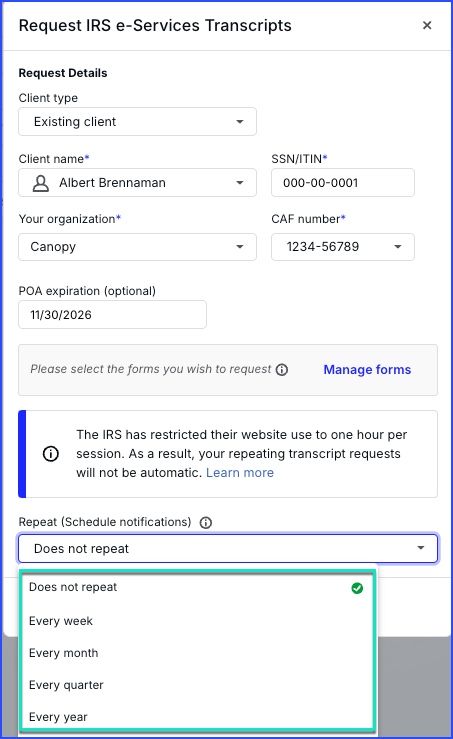Pick Every quarter from the repeat list
This screenshot has width=453, height=739.
point(198,685)
